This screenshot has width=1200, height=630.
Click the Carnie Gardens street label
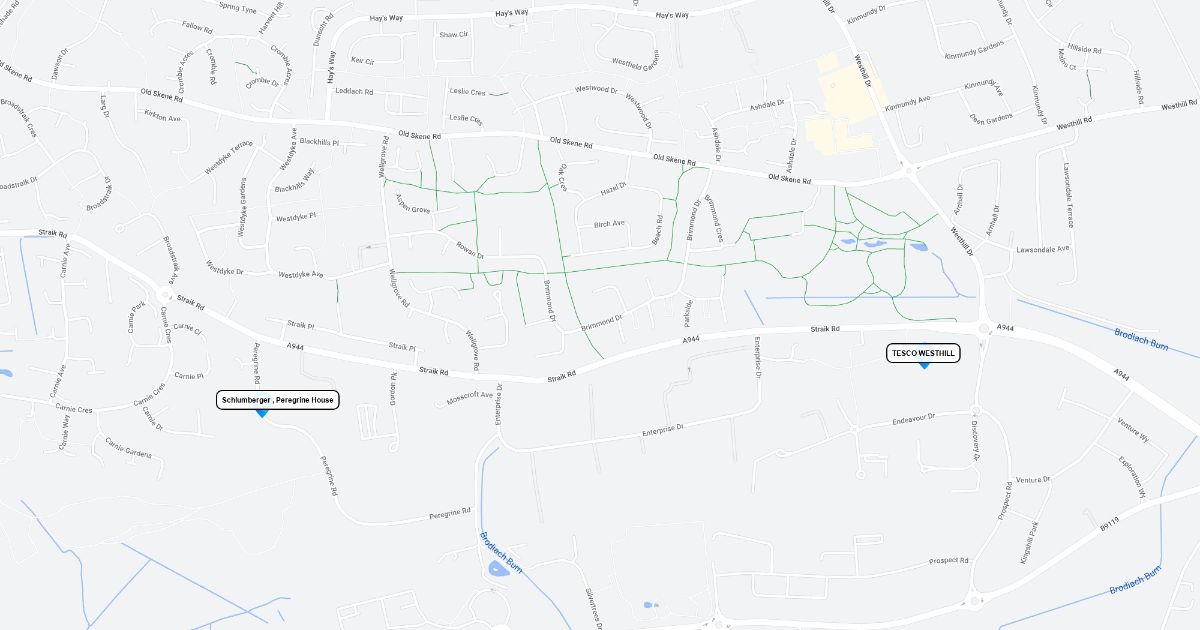pos(129,448)
